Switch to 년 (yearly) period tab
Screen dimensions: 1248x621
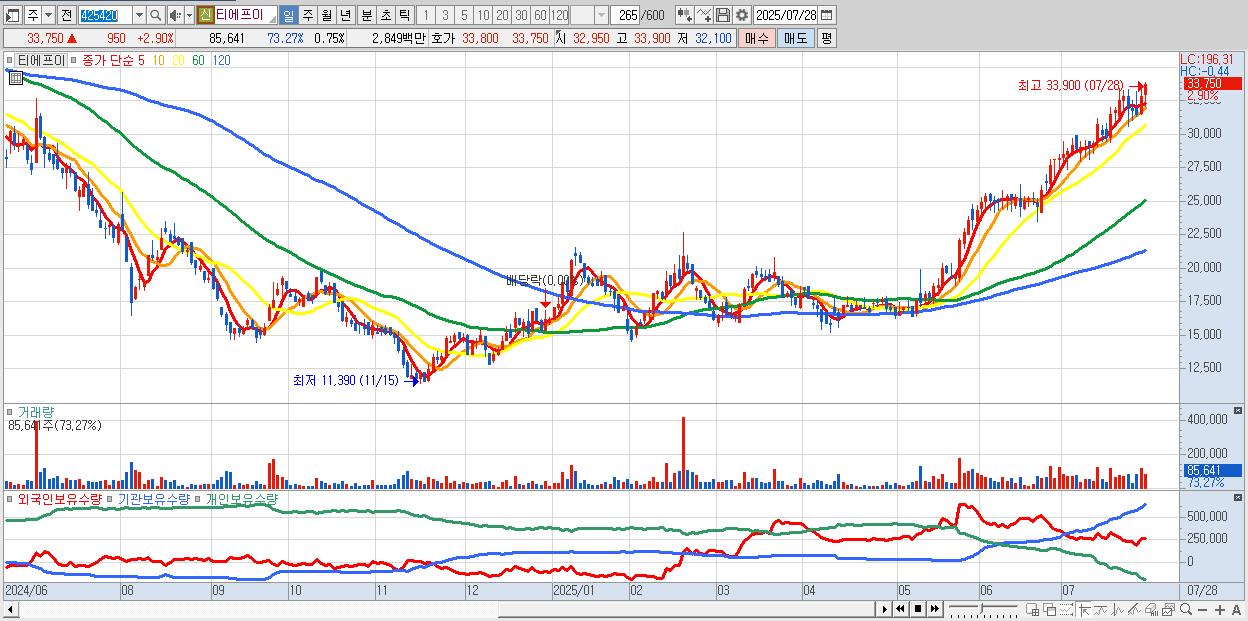click(x=345, y=15)
